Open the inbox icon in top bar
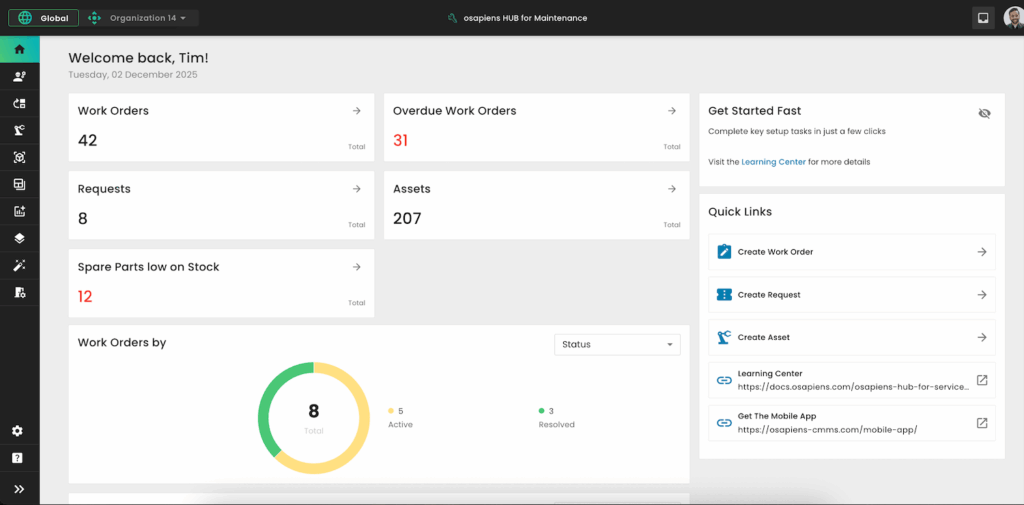Image resolution: width=1024 pixels, height=505 pixels. click(983, 18)
